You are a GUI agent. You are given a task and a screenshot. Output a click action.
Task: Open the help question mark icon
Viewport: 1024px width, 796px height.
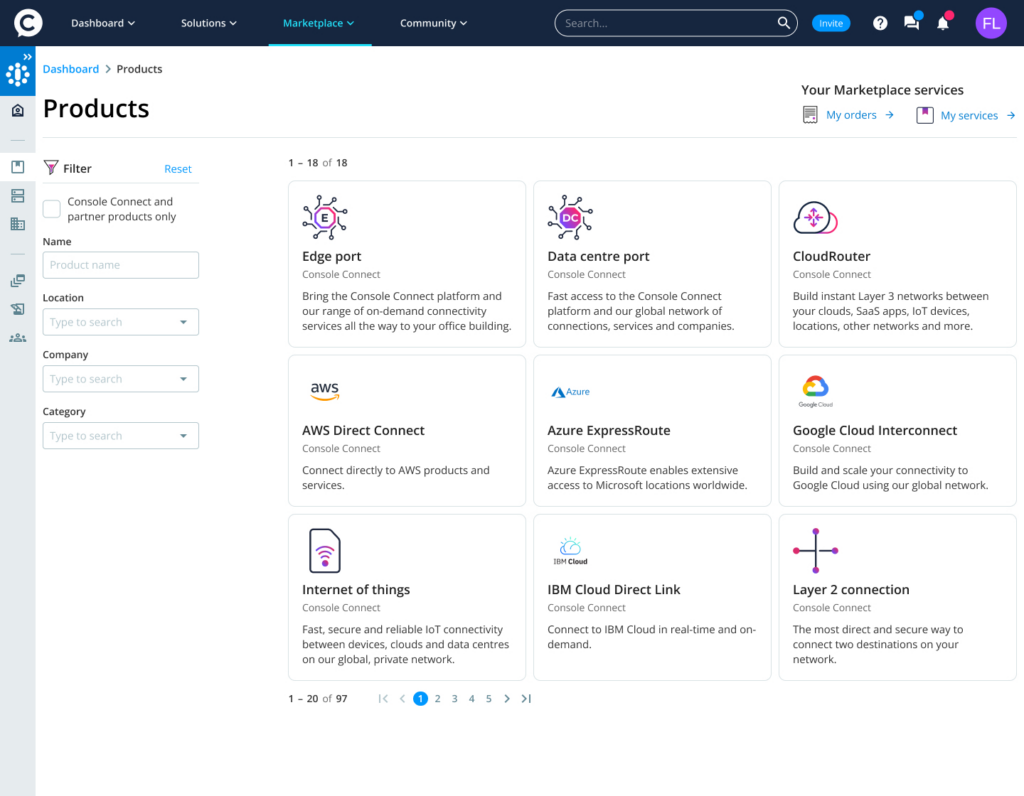(x=879, y=22)
